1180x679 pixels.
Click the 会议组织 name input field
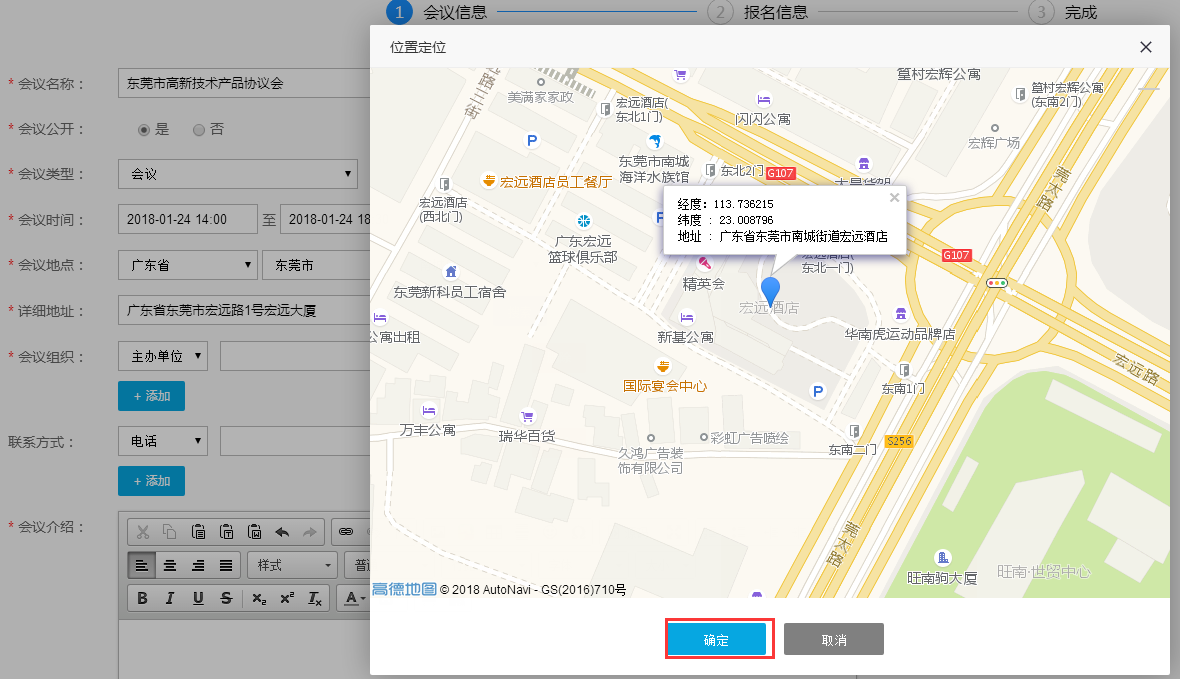(x=295, y=356)
